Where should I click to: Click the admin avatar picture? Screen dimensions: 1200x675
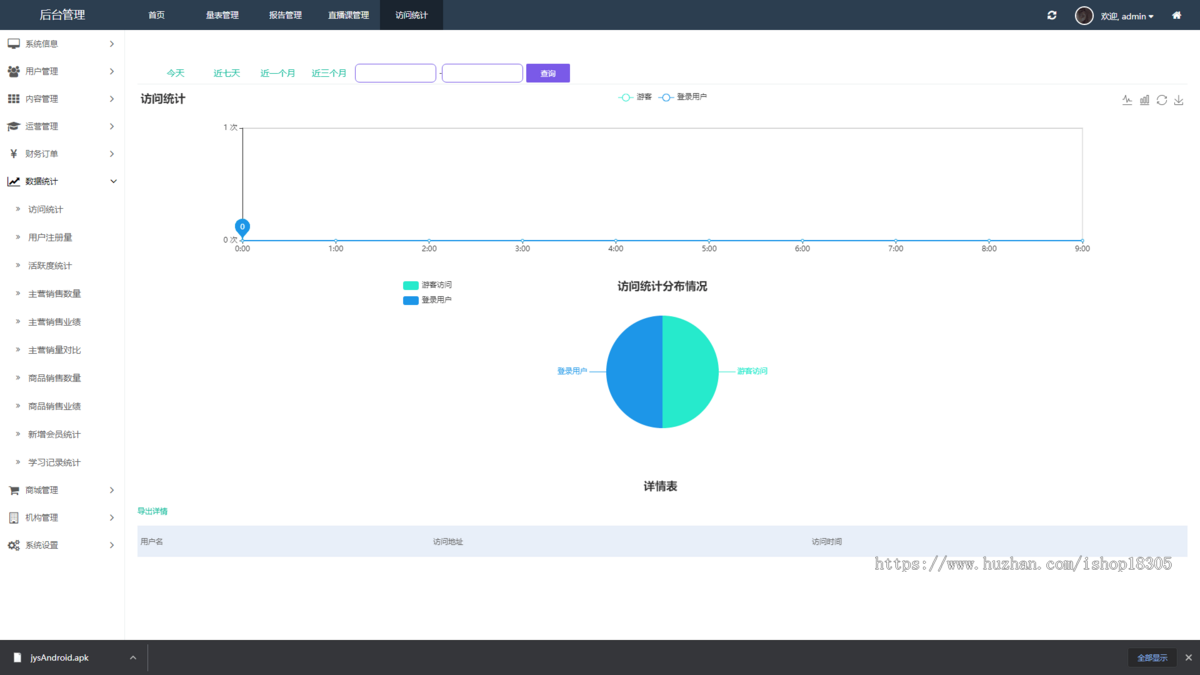click(x=1084, y=15)
